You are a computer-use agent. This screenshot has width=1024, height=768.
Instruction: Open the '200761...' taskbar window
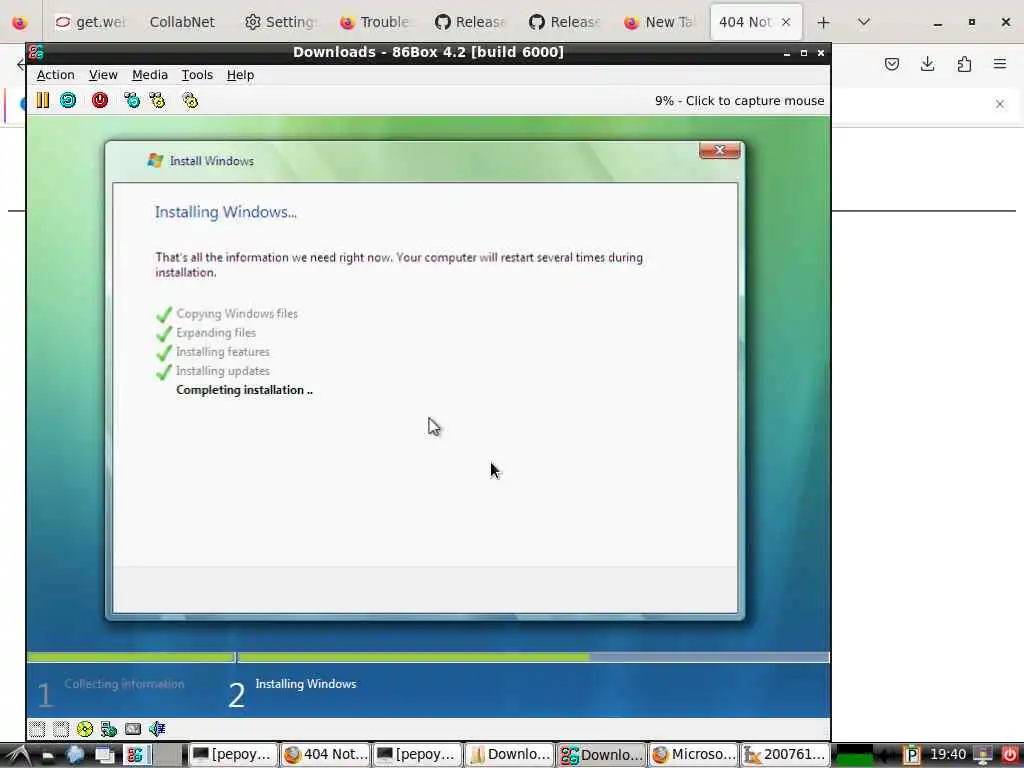[785, 755]
